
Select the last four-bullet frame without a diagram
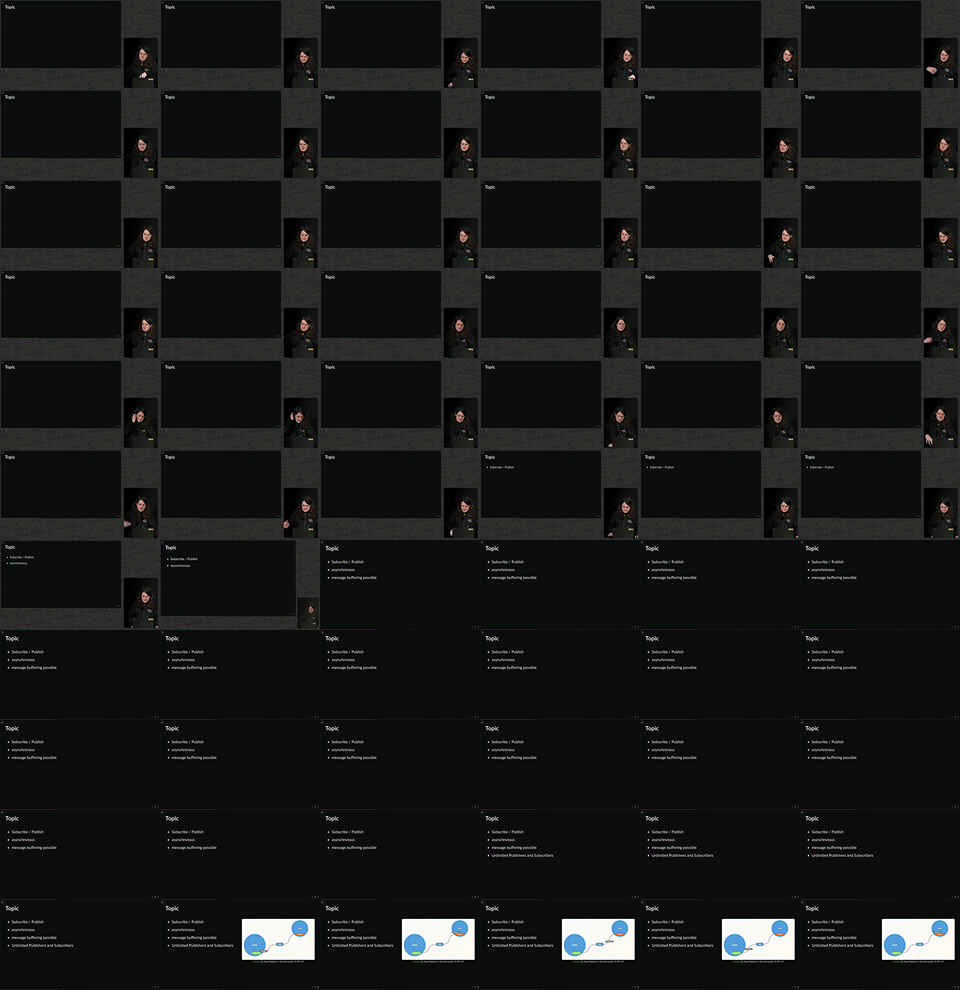[x=80, y=944]
